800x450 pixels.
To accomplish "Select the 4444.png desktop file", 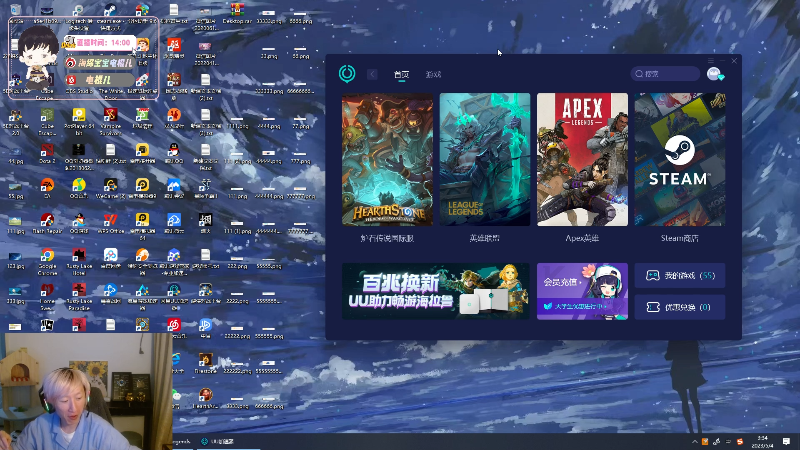I will pos(268,122).
